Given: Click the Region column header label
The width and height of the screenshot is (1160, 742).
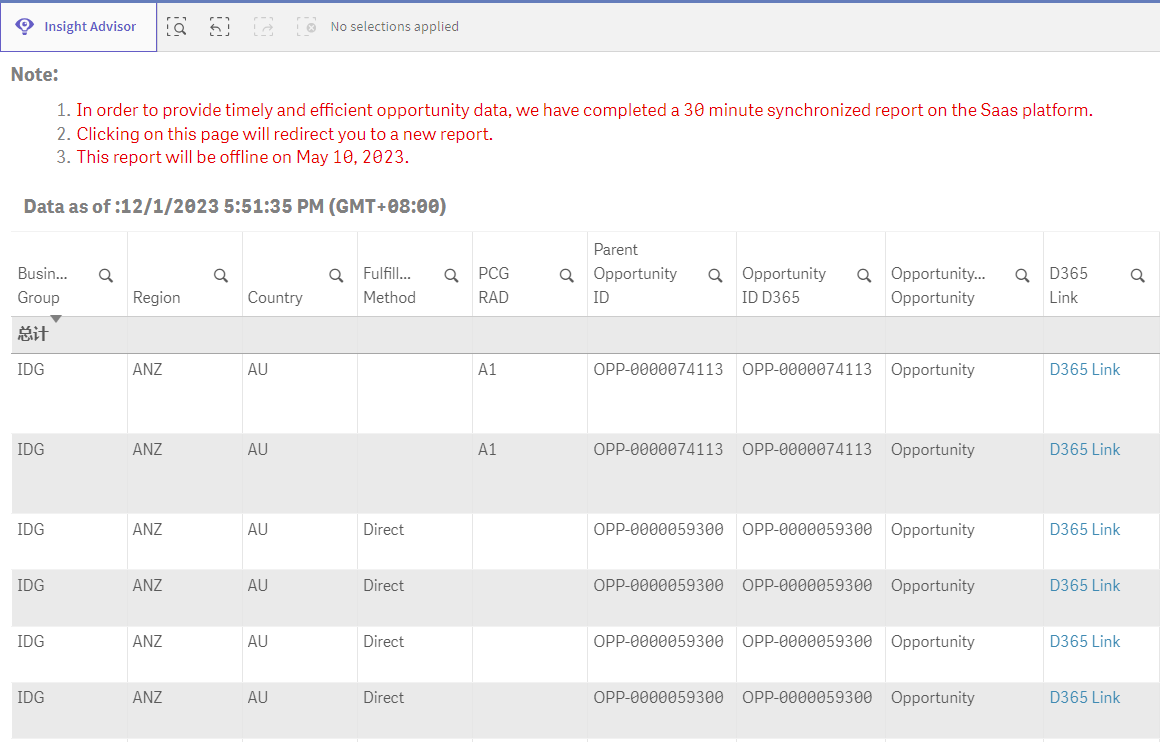Looking at the screenshot, I should [157, 298].
